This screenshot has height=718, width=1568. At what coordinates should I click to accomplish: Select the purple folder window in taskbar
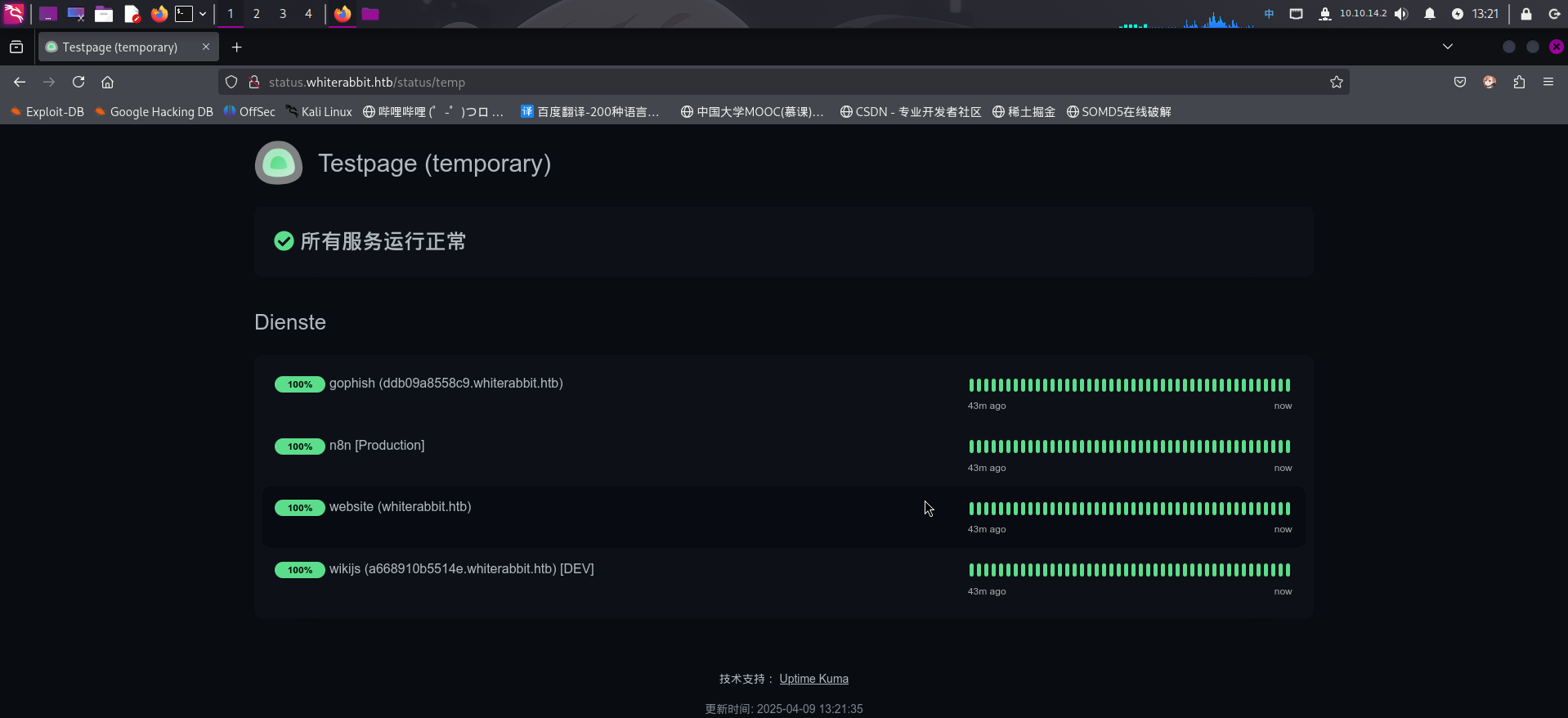(370, 14)
